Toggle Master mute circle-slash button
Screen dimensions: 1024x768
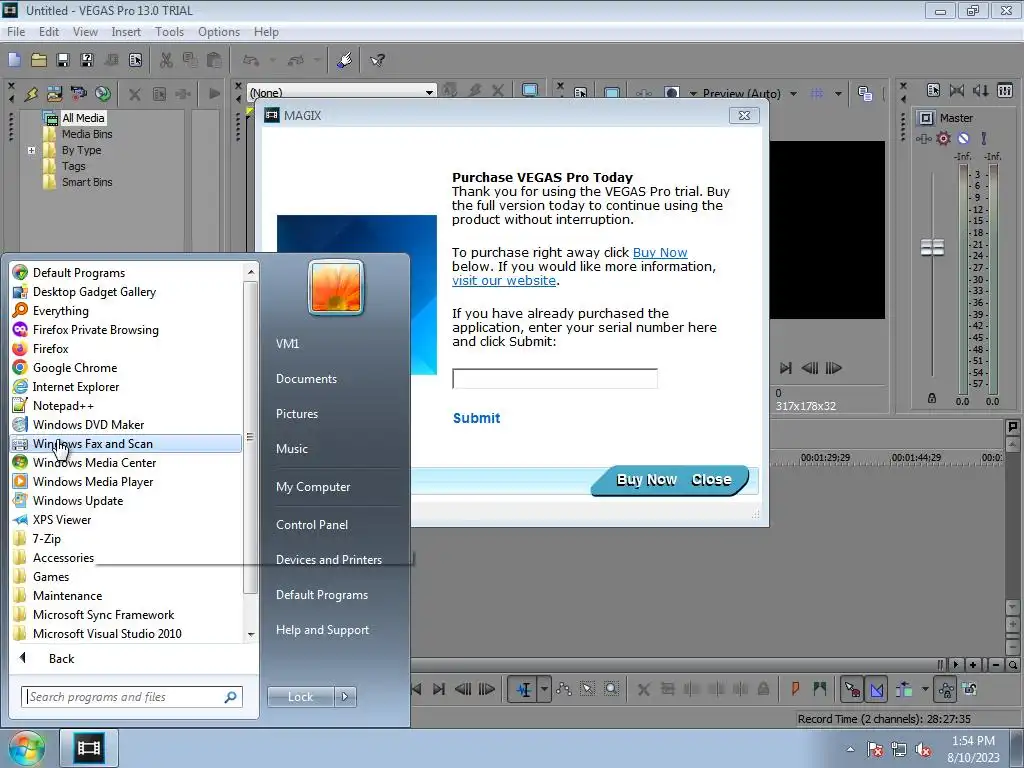pos(963,138)
